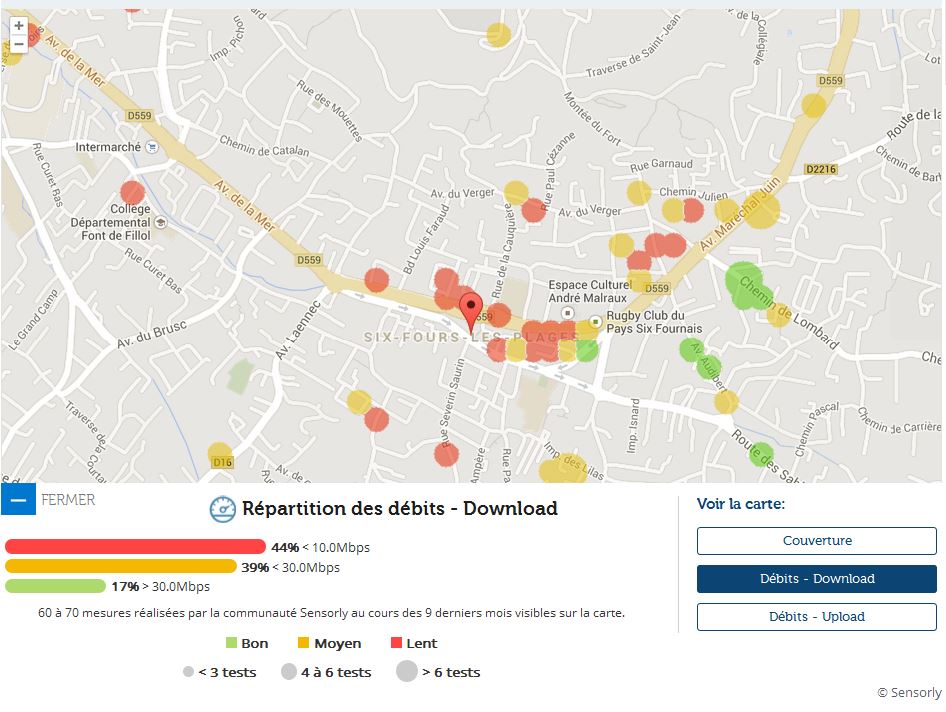Click the Sensorly copyright link
The image size is (946, 712).
(x=909, y=692)
